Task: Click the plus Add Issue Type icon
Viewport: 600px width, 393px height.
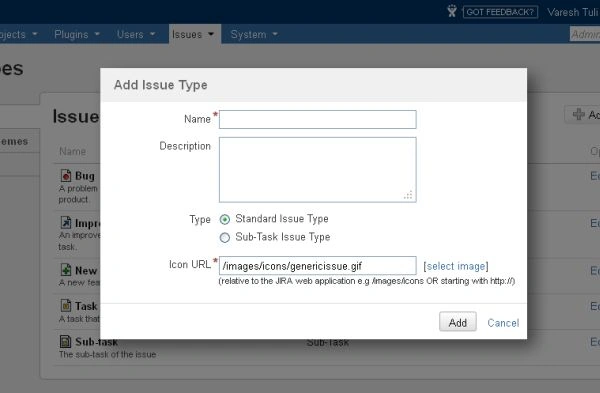Action: pos(578,114)
